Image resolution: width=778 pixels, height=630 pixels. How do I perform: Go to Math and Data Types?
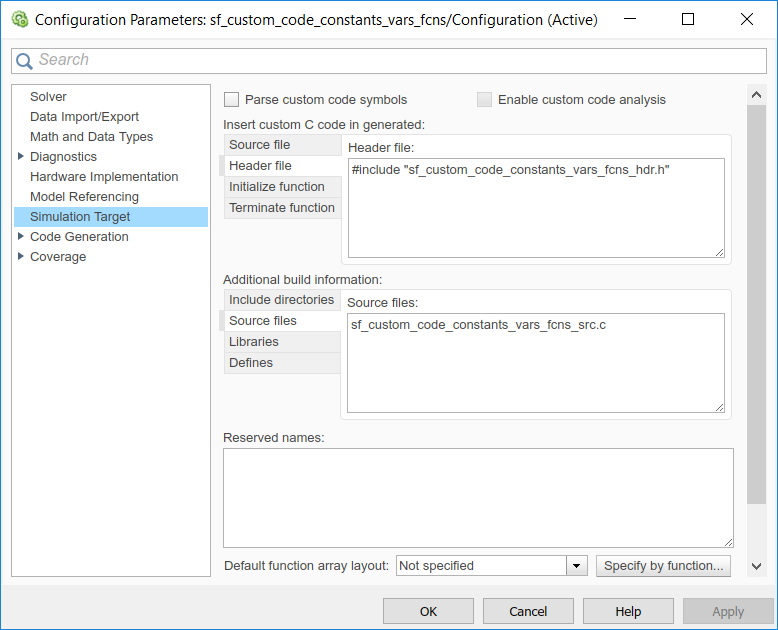[x=91, y=136]
